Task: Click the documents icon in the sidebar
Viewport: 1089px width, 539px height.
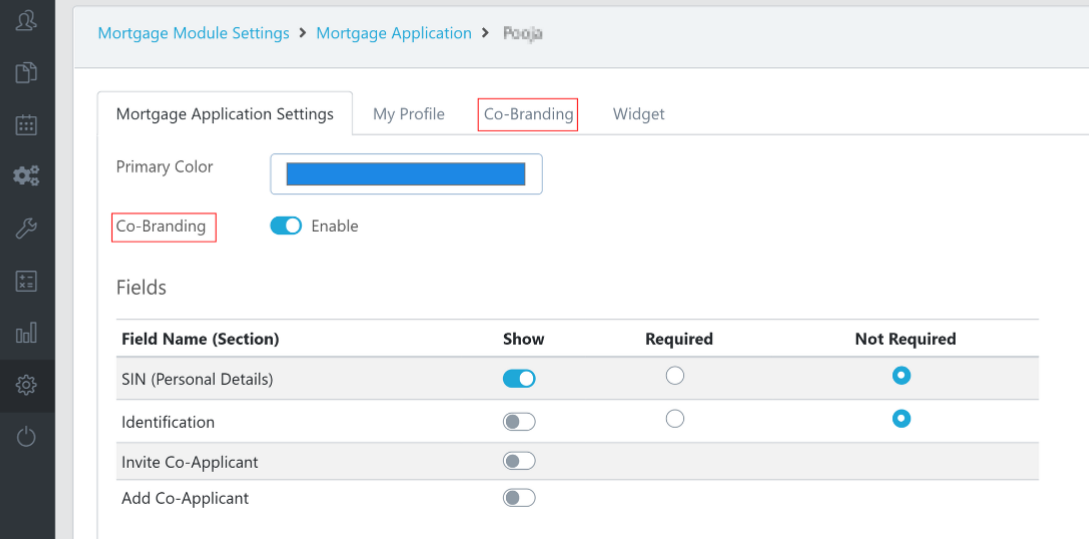Action: point(27,72)
